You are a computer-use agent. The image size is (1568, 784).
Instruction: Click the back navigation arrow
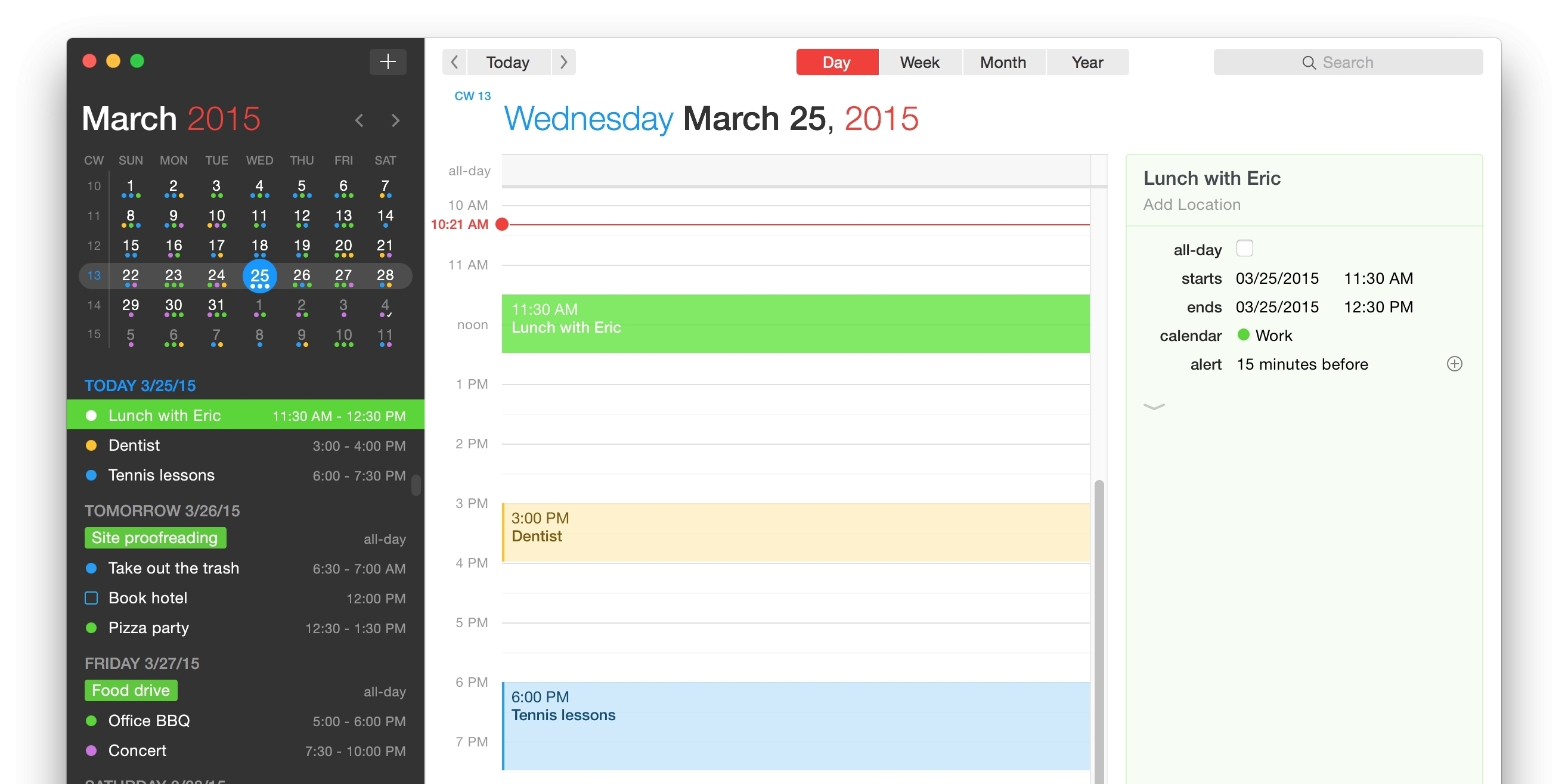pyautogui.click(x=454, y=62)
